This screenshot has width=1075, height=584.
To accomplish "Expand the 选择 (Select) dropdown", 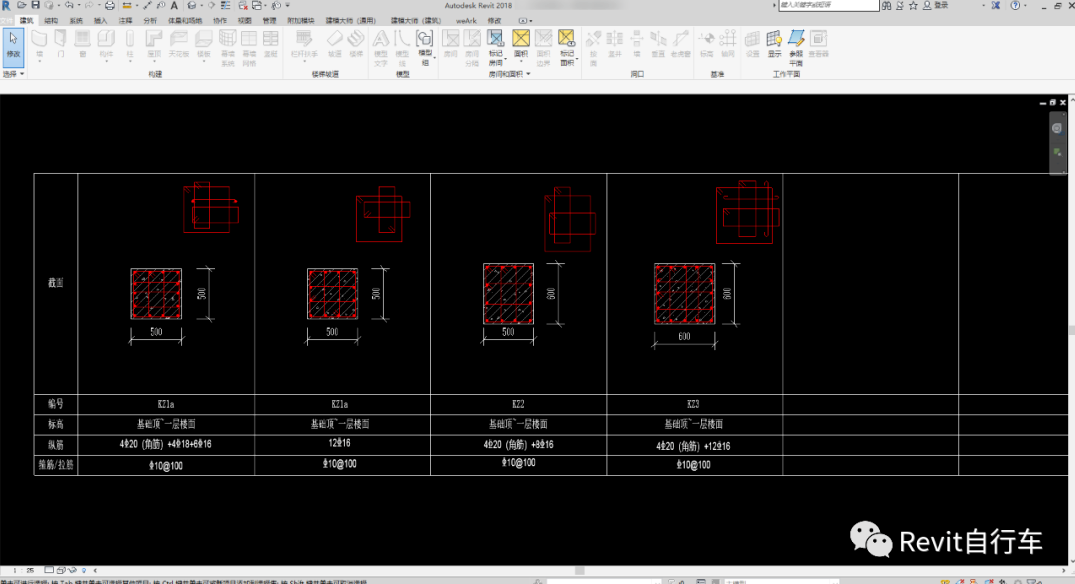I will tap(14, 74).
